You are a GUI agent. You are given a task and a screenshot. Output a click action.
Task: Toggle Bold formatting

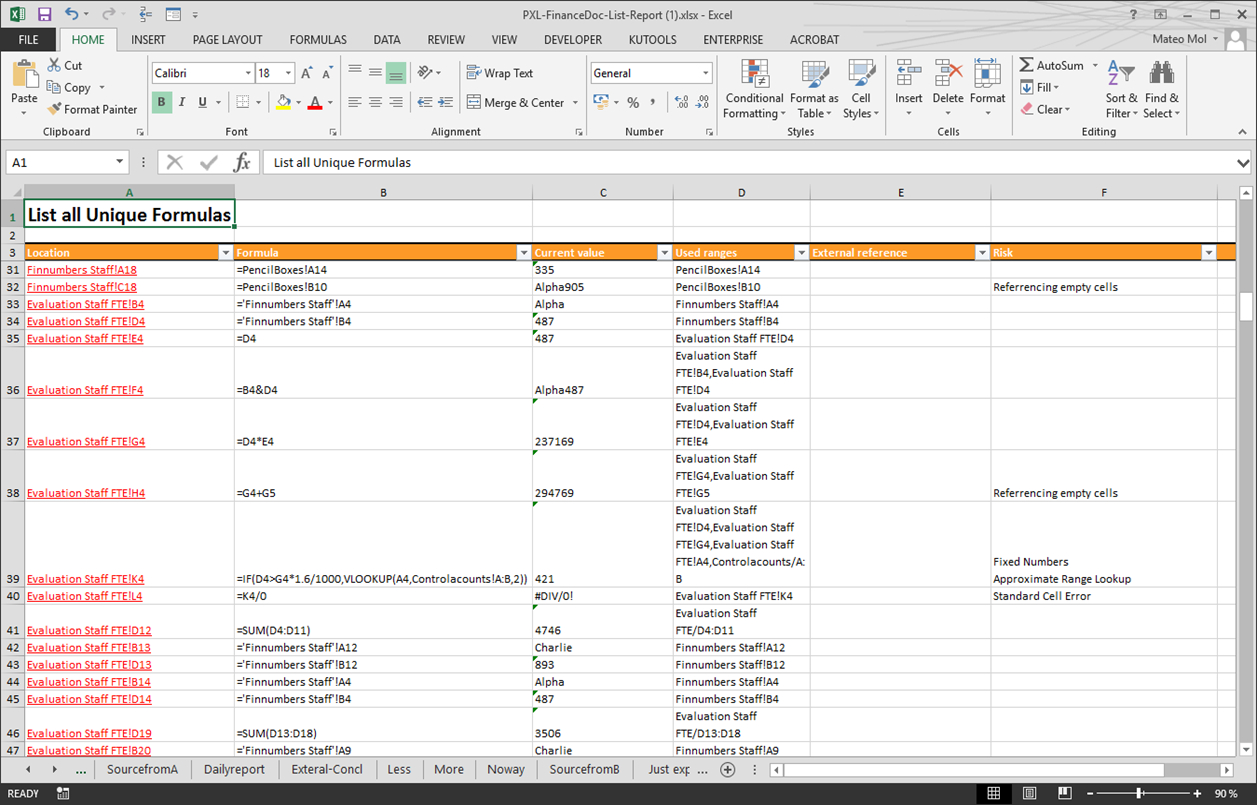coord(161,102)
